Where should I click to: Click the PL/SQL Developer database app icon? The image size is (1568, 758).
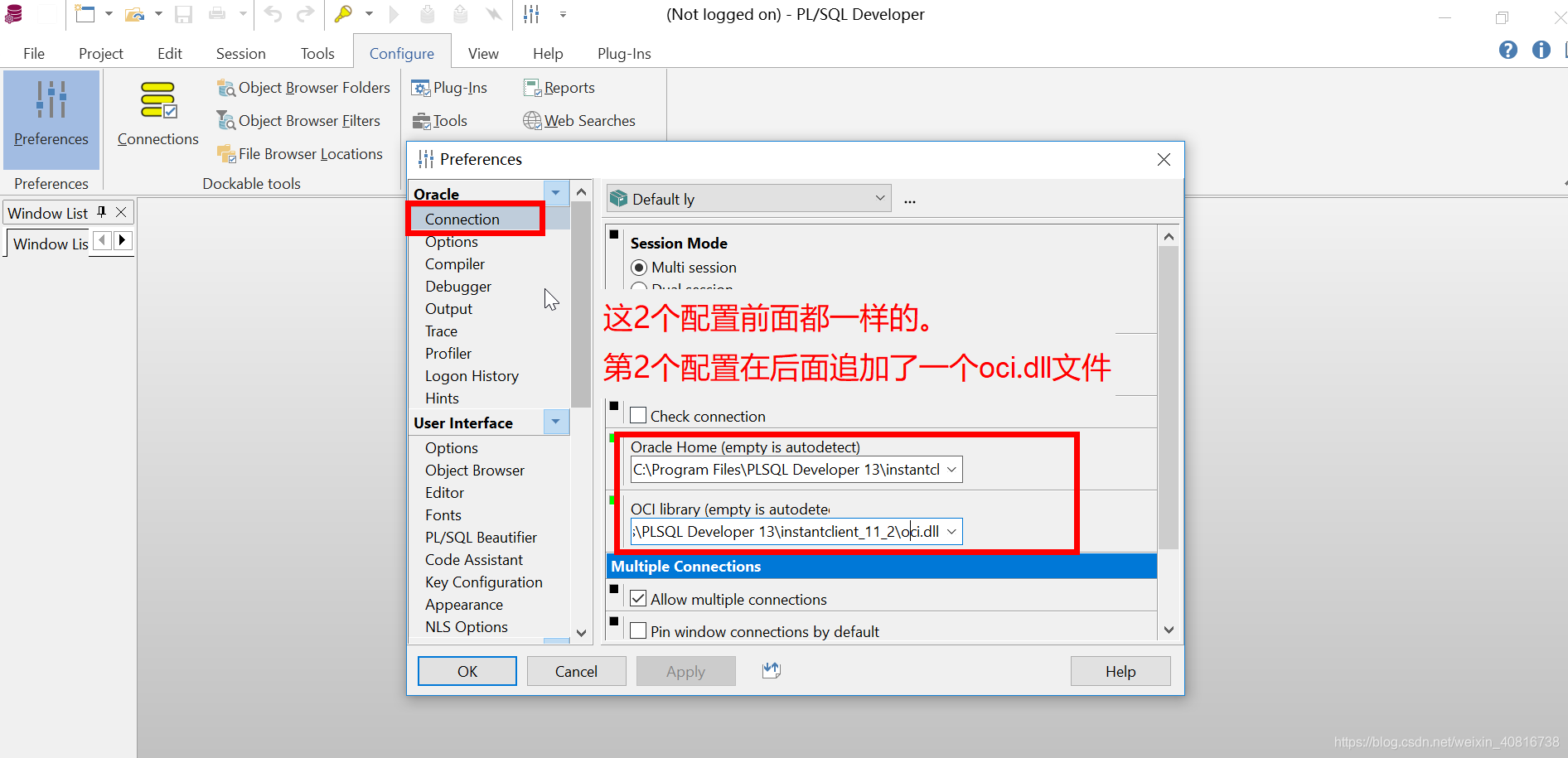click(14, 14)
